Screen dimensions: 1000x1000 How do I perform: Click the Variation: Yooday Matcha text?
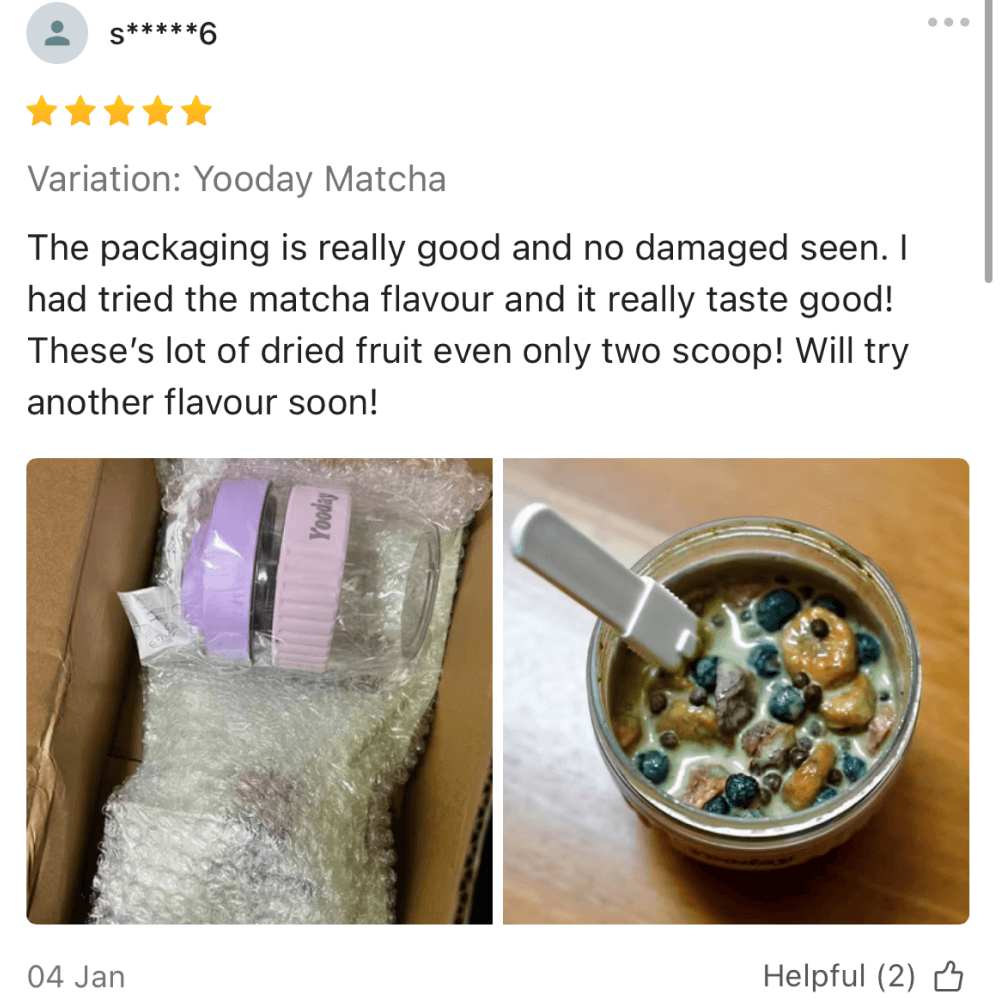[x=237, y=179]
